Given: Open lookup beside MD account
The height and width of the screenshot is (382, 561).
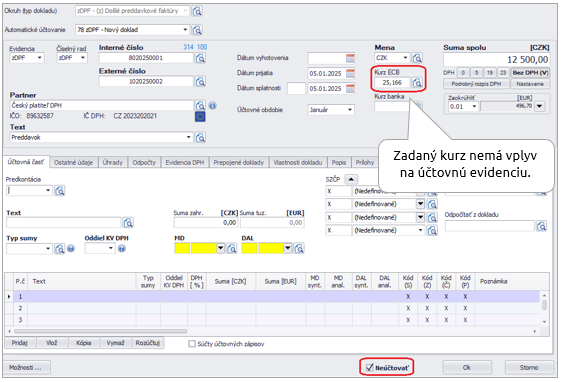Looking at the screenshot, I should 231,248.
